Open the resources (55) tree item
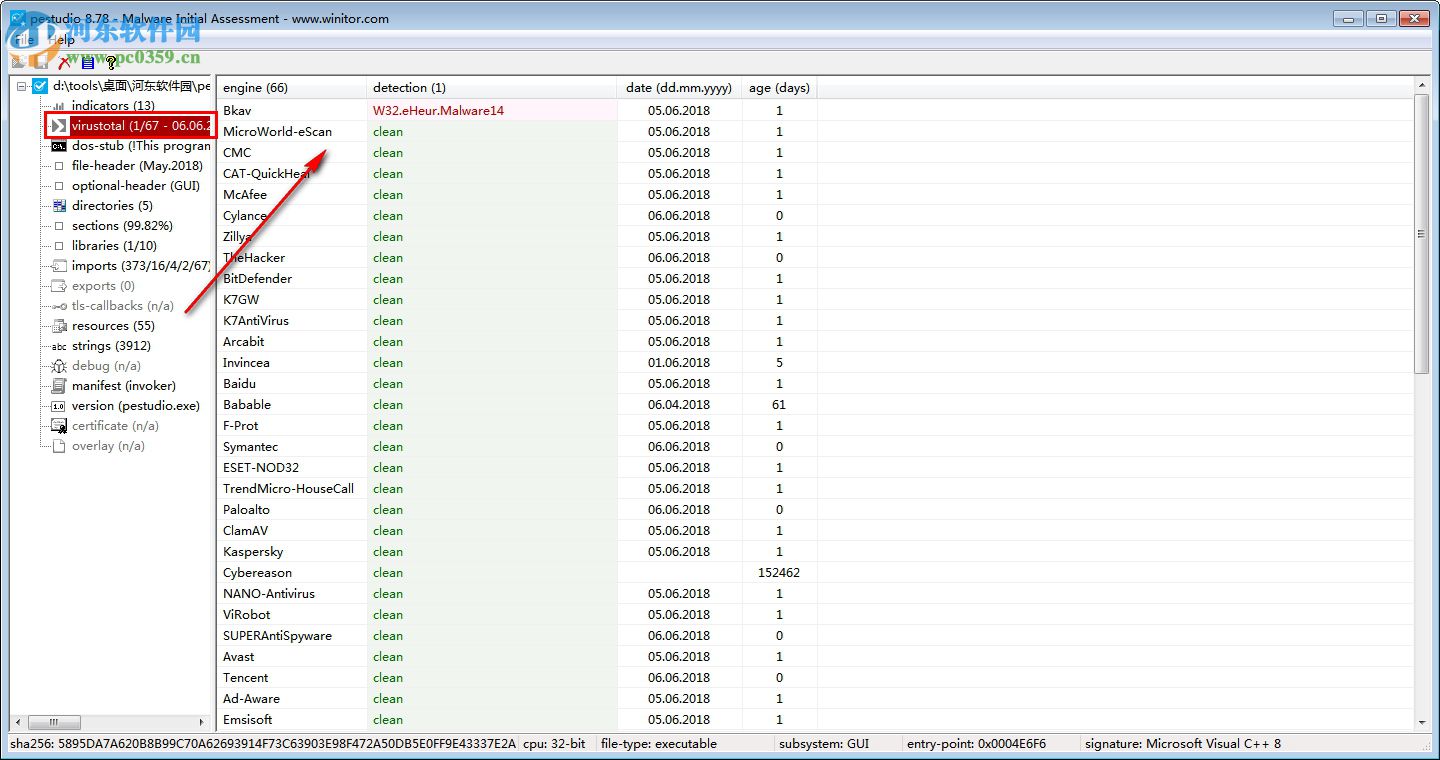 [113, 326]
